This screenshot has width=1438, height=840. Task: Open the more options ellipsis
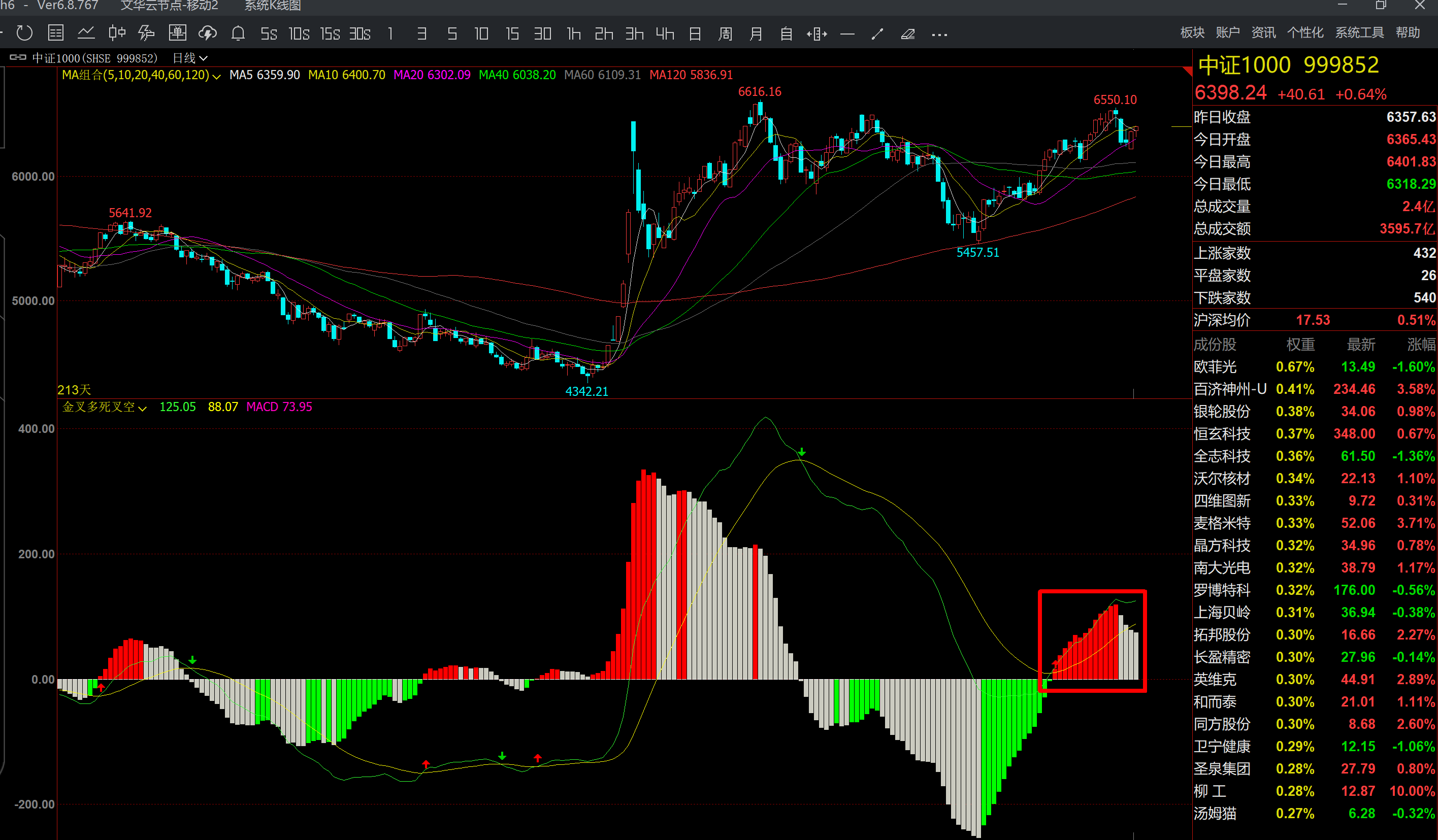[939, 35]
